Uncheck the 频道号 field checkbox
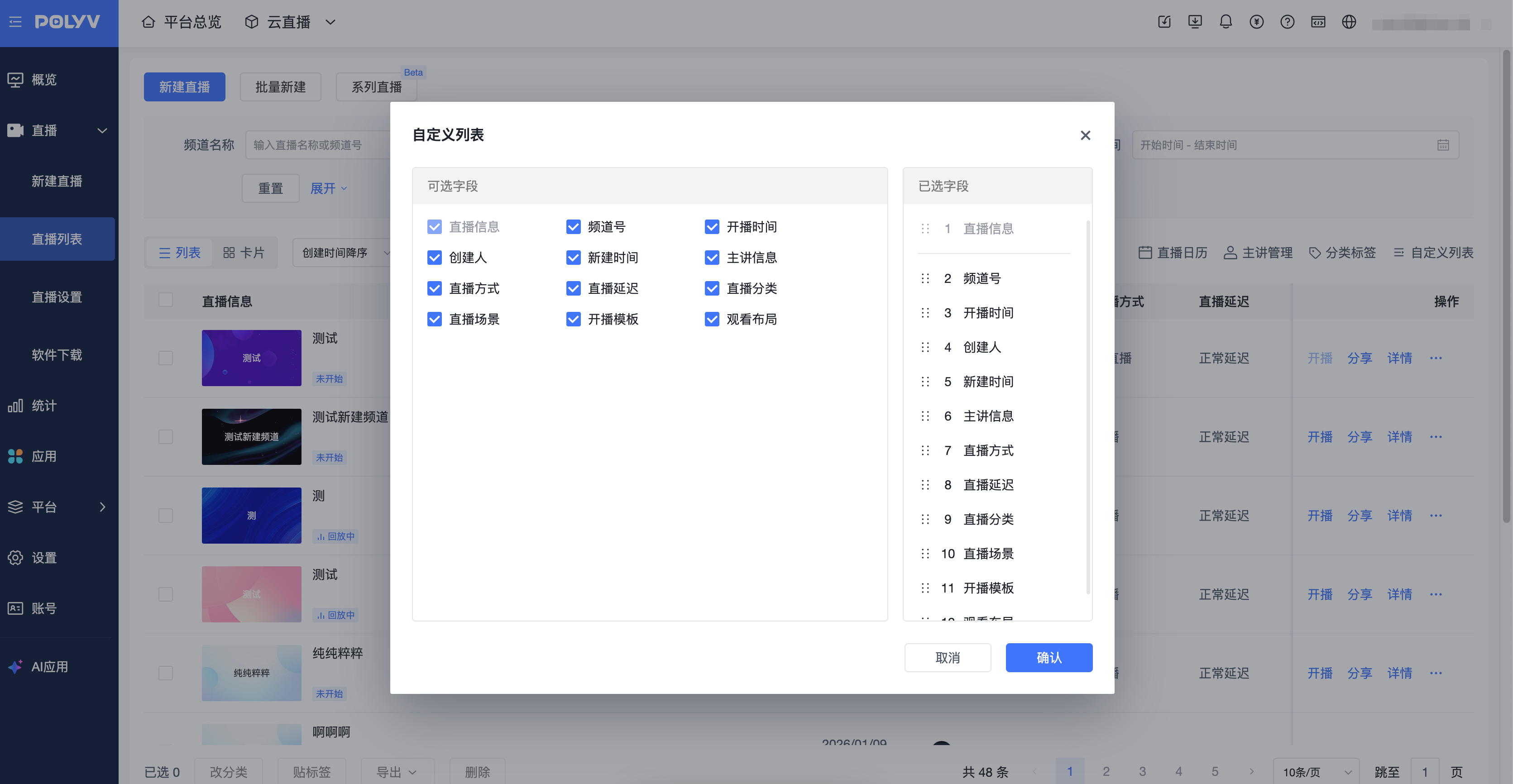The image size is (1513, 784). point(573,227)
